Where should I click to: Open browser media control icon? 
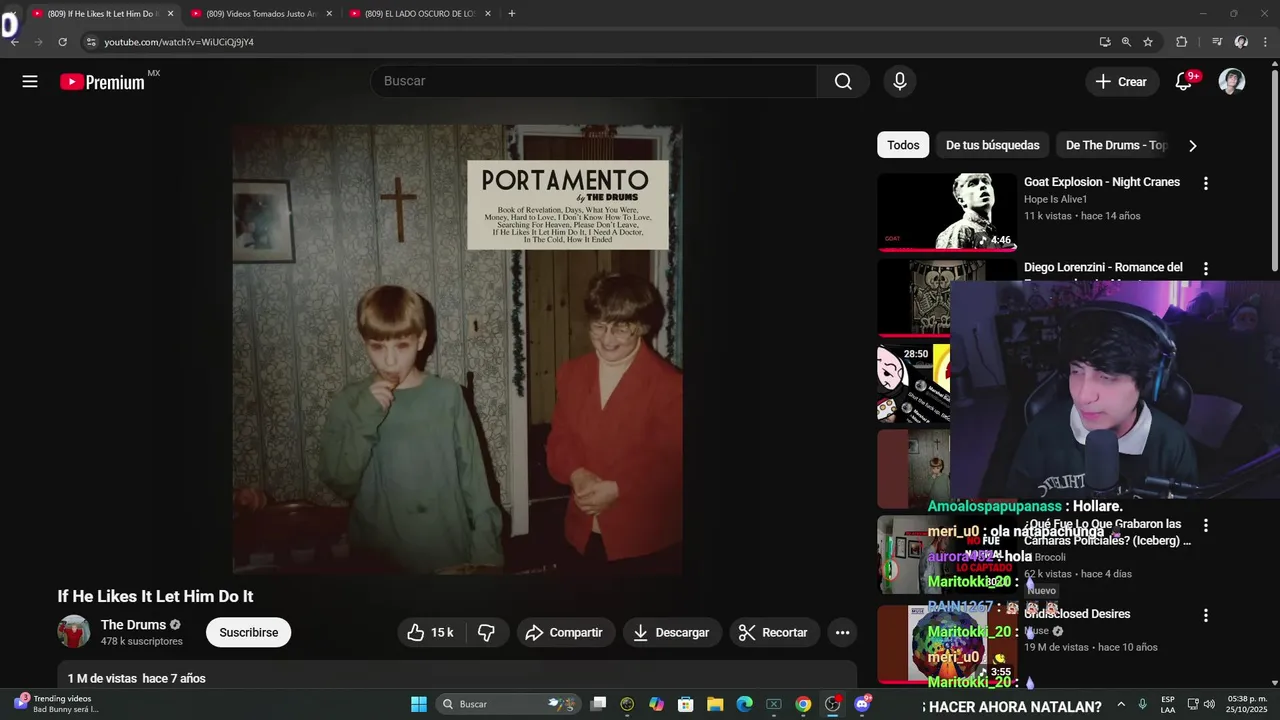[1217, 42]
